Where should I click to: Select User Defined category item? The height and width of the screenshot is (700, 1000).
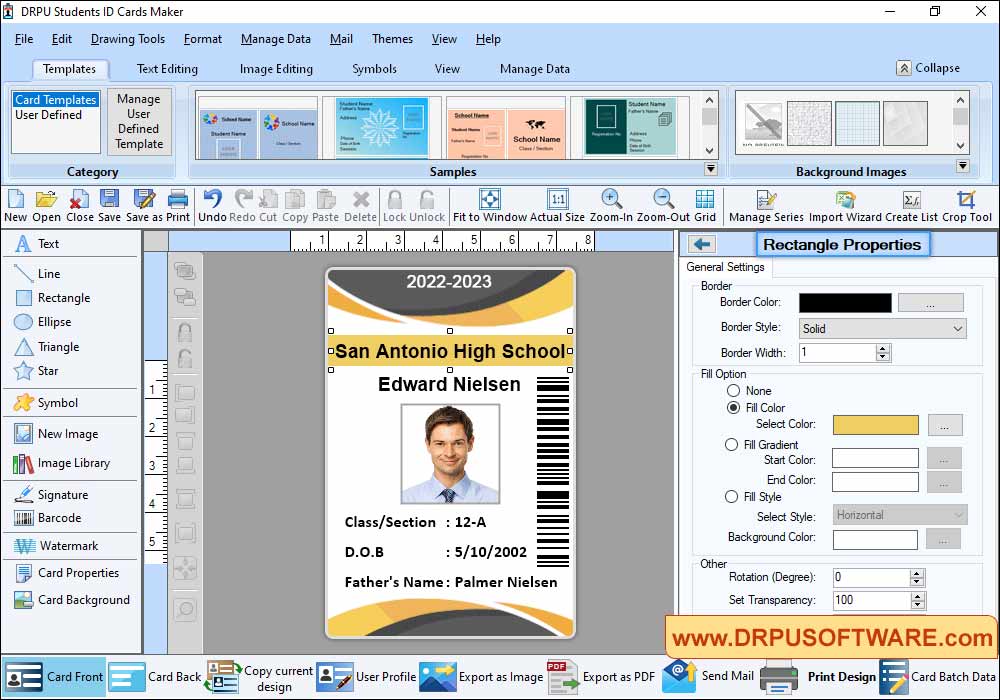click(x=48, y=115)
